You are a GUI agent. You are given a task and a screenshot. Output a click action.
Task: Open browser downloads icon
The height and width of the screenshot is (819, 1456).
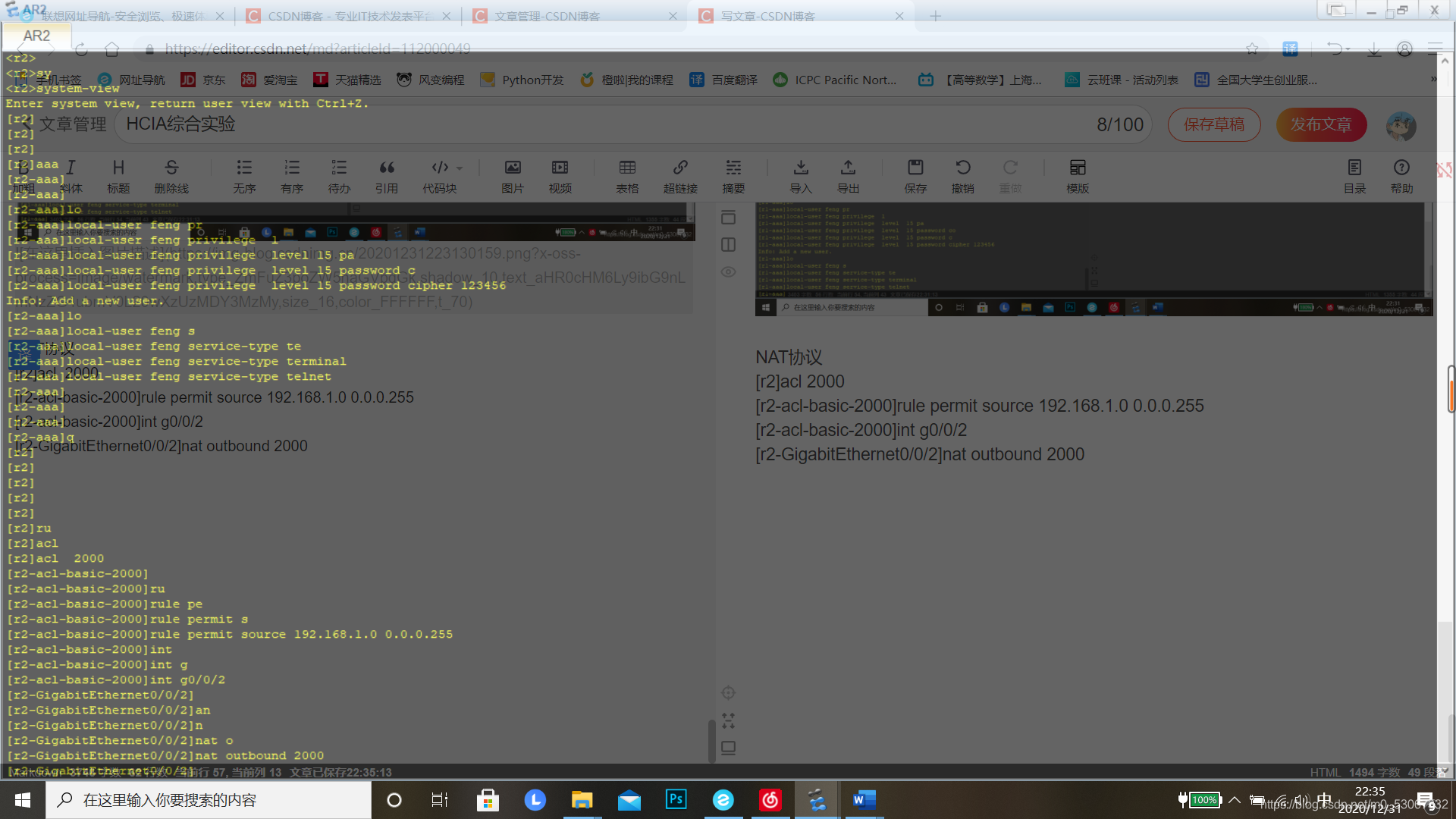(x=1373, y=49)
